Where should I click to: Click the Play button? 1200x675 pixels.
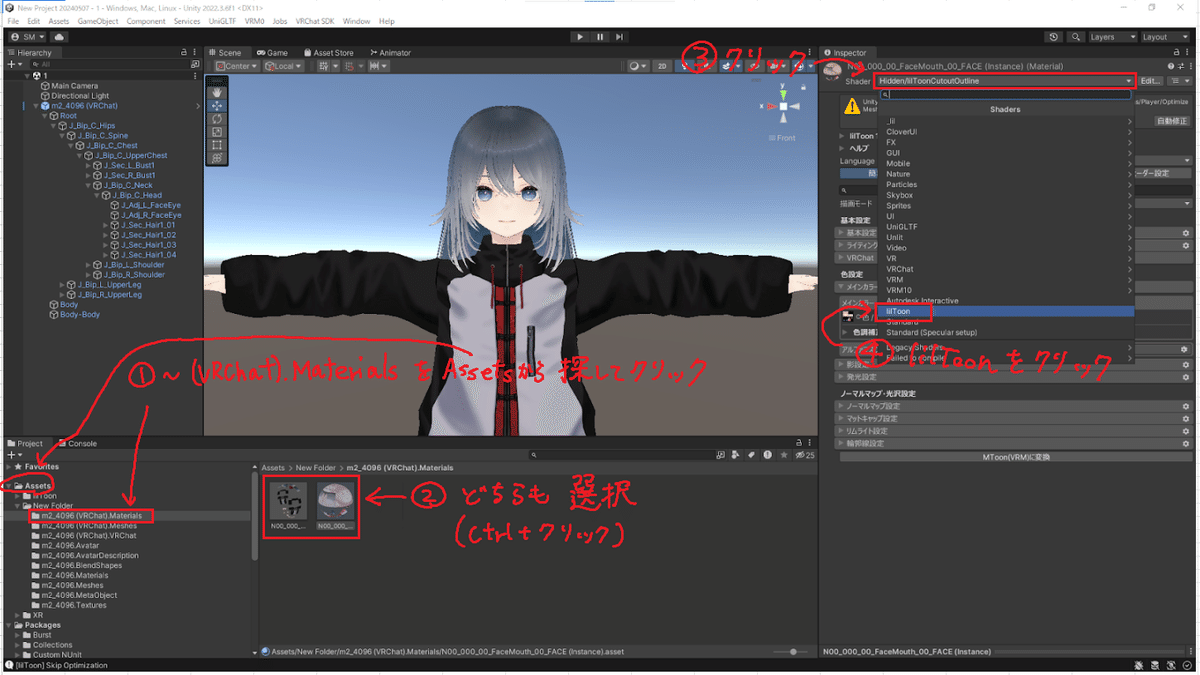coord(580,37)
